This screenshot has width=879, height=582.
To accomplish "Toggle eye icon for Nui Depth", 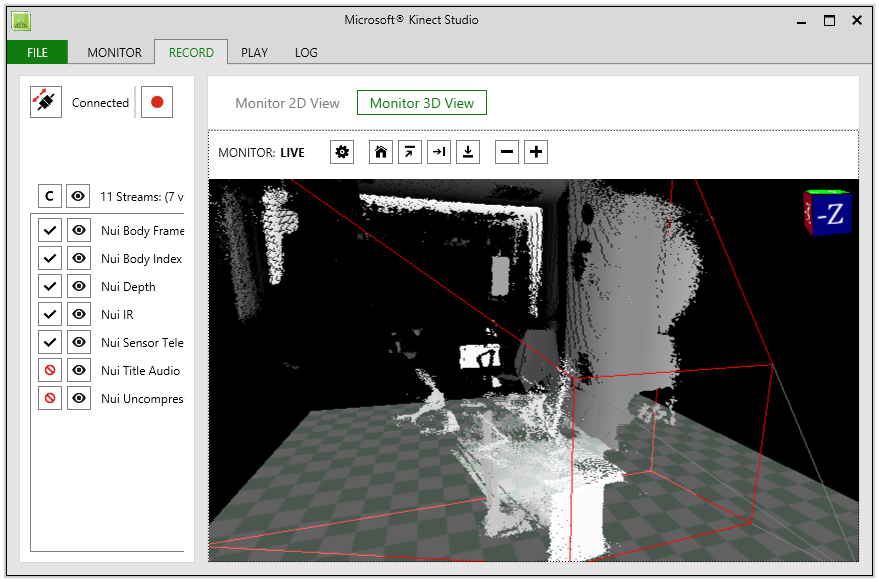I will click(79, 287).
